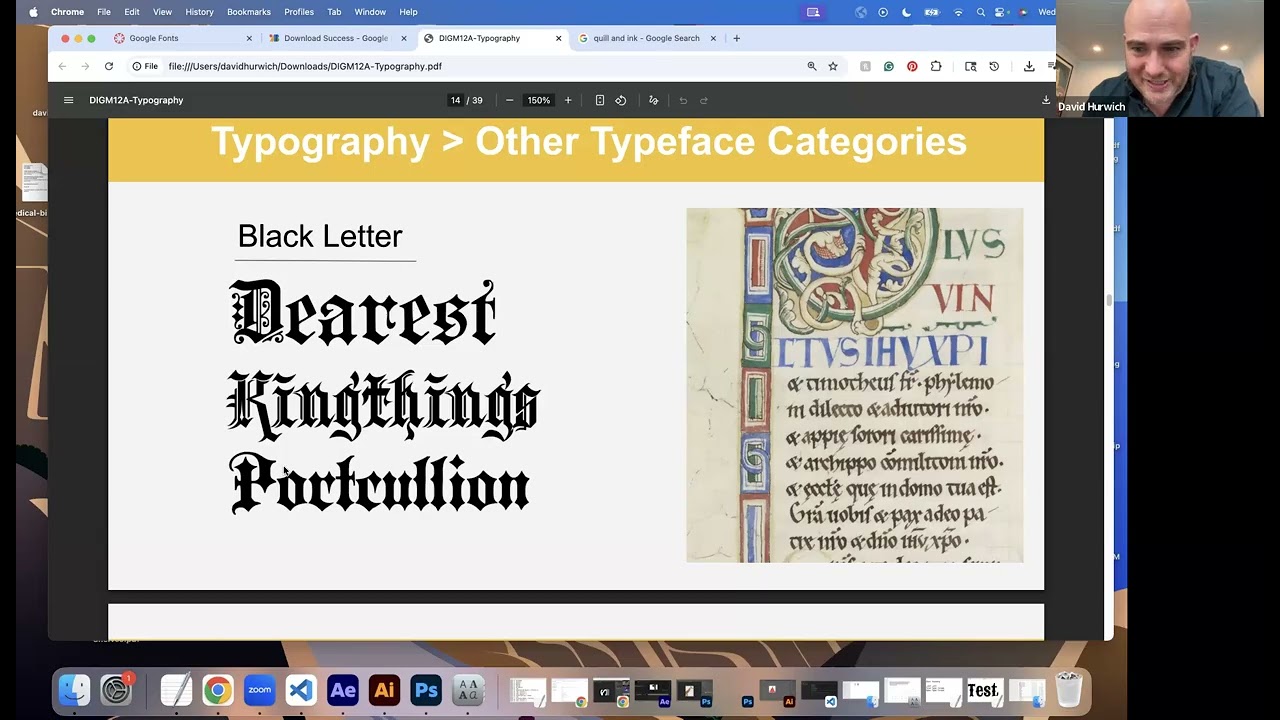Click the fit to page icon
Viewport: 1280px width, 720px height.
click(x=599, y=100)
